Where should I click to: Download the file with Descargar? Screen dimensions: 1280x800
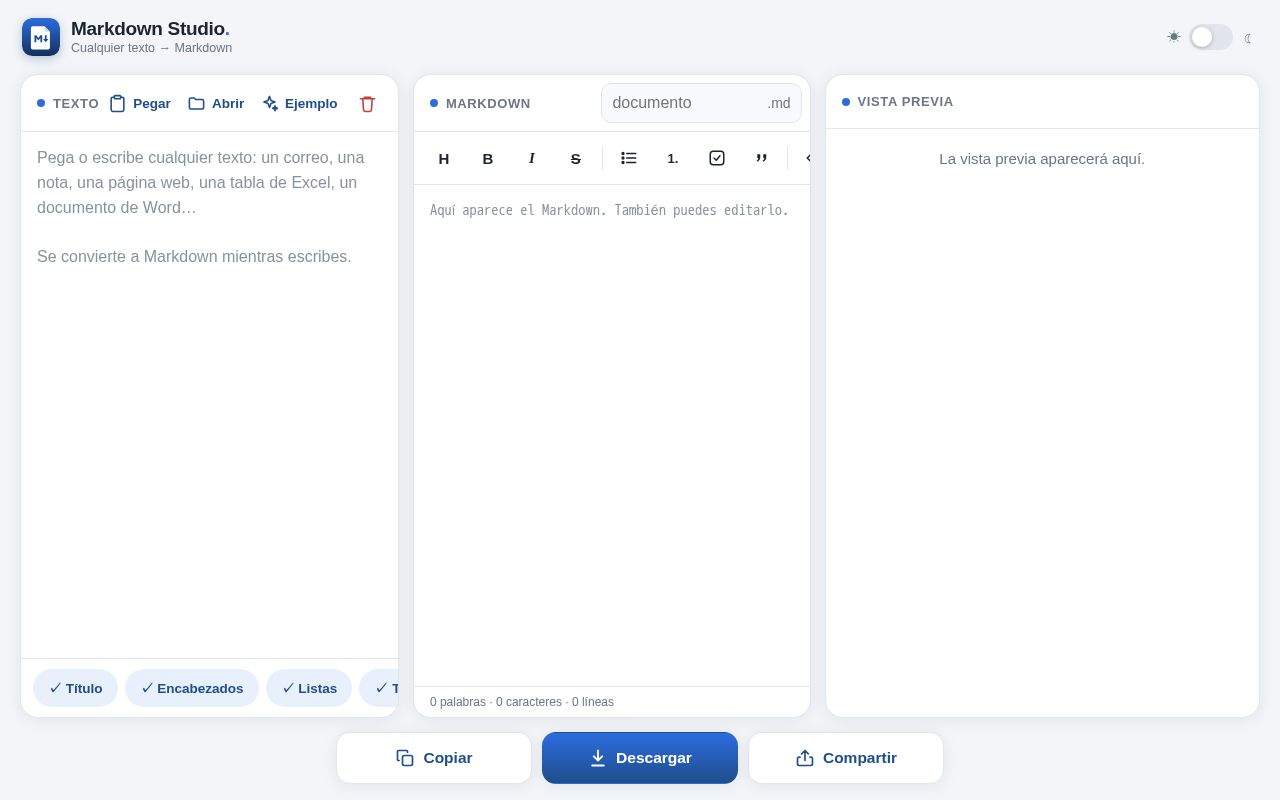tap(640, 758)
